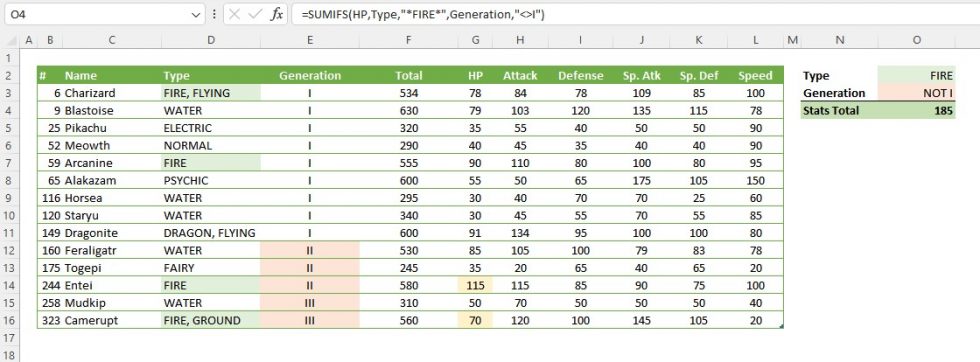Select Blastoise's Total value 630

409,111
